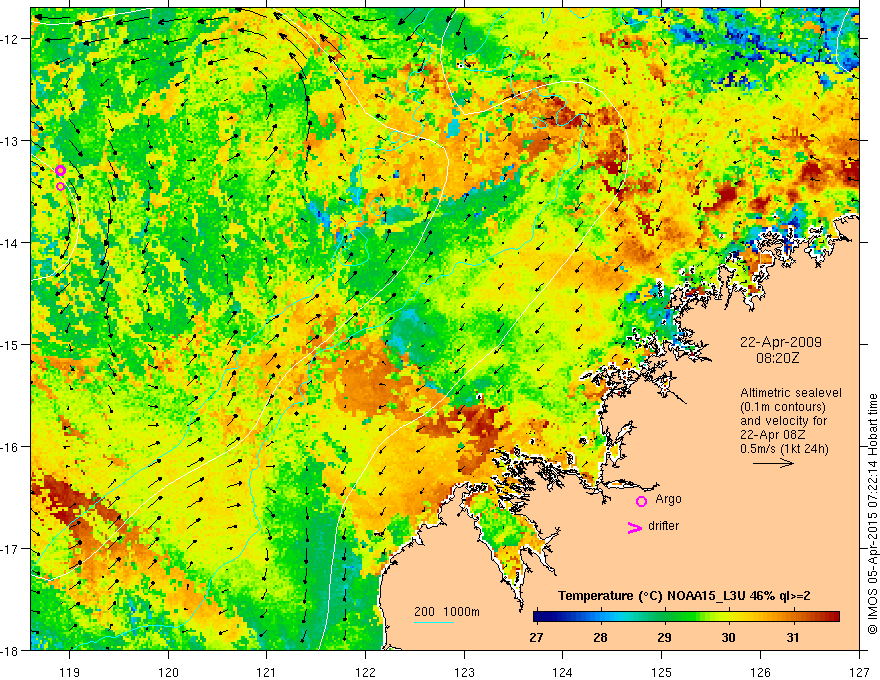This screenshot has width=880, height=680.
Task: Click the 'Argo' legend label
Action: point(668,499)
